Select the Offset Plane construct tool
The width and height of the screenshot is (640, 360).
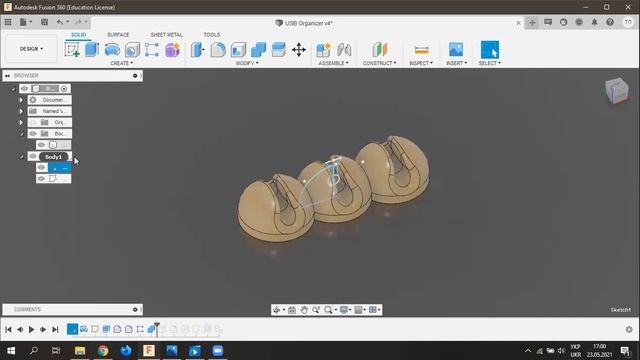click(x=379, y=50)
